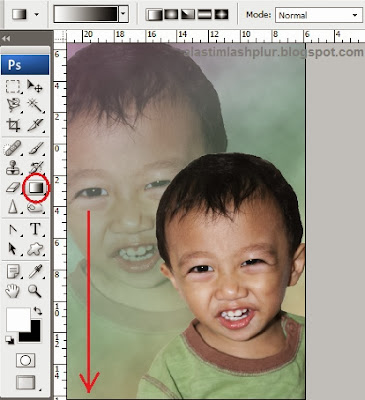Select the Eraser tool
Viewport: 365px width, 400px height.
[x=13, y=188]
